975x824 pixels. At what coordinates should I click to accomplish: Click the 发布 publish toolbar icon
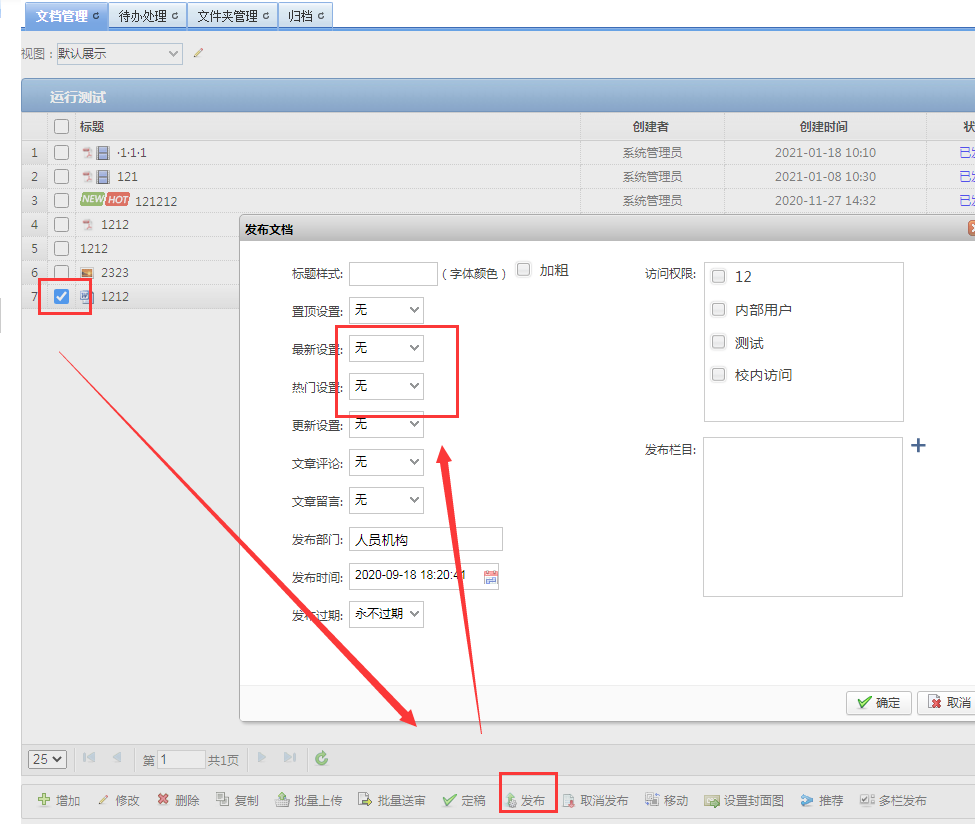click(x=511, y=801)
